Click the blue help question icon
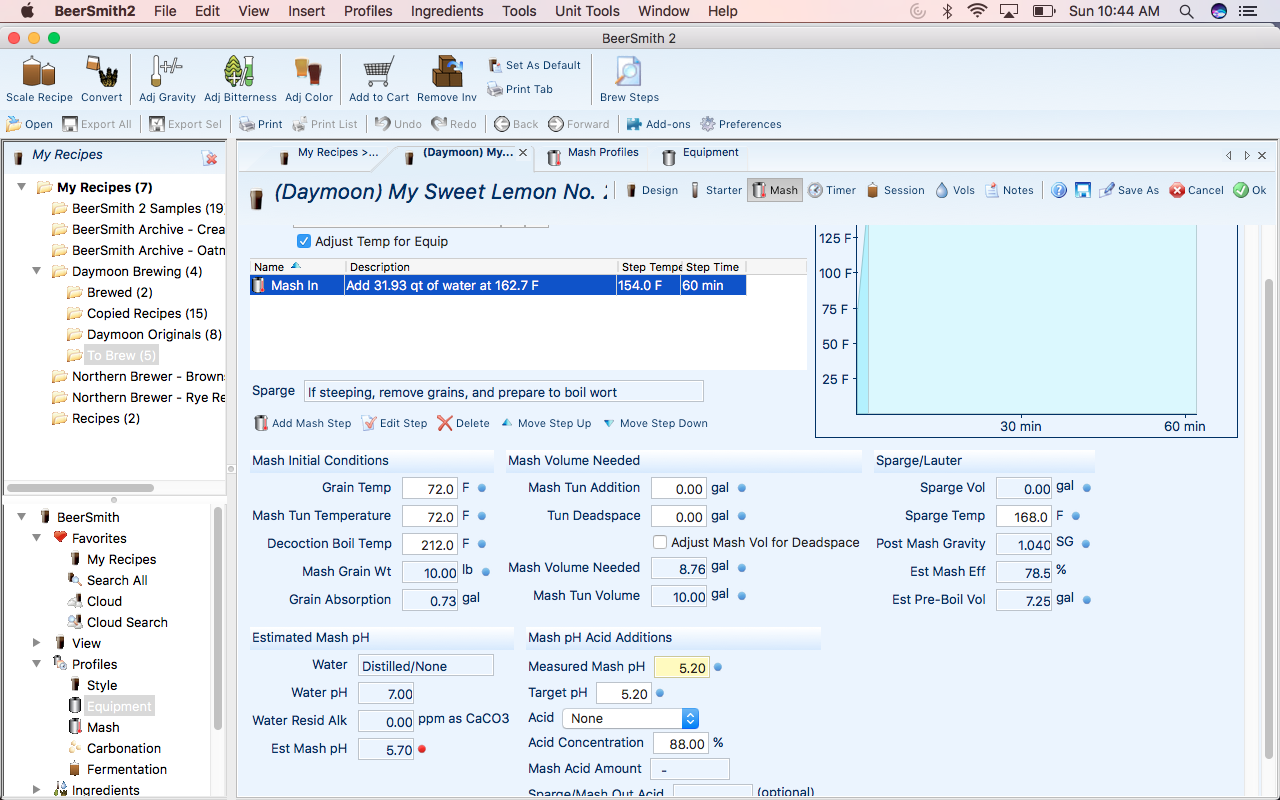 click(1059, 190)
